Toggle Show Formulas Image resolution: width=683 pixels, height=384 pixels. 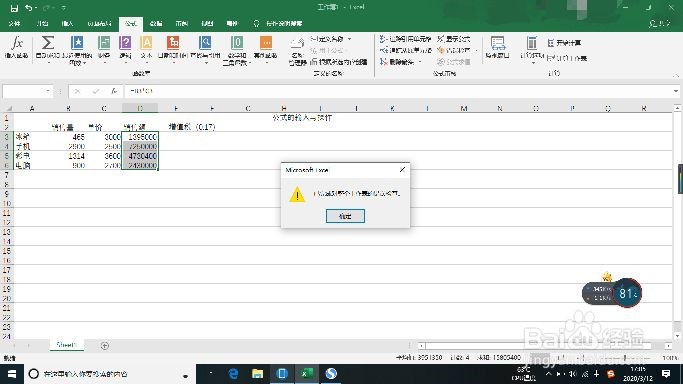[454, 39]
